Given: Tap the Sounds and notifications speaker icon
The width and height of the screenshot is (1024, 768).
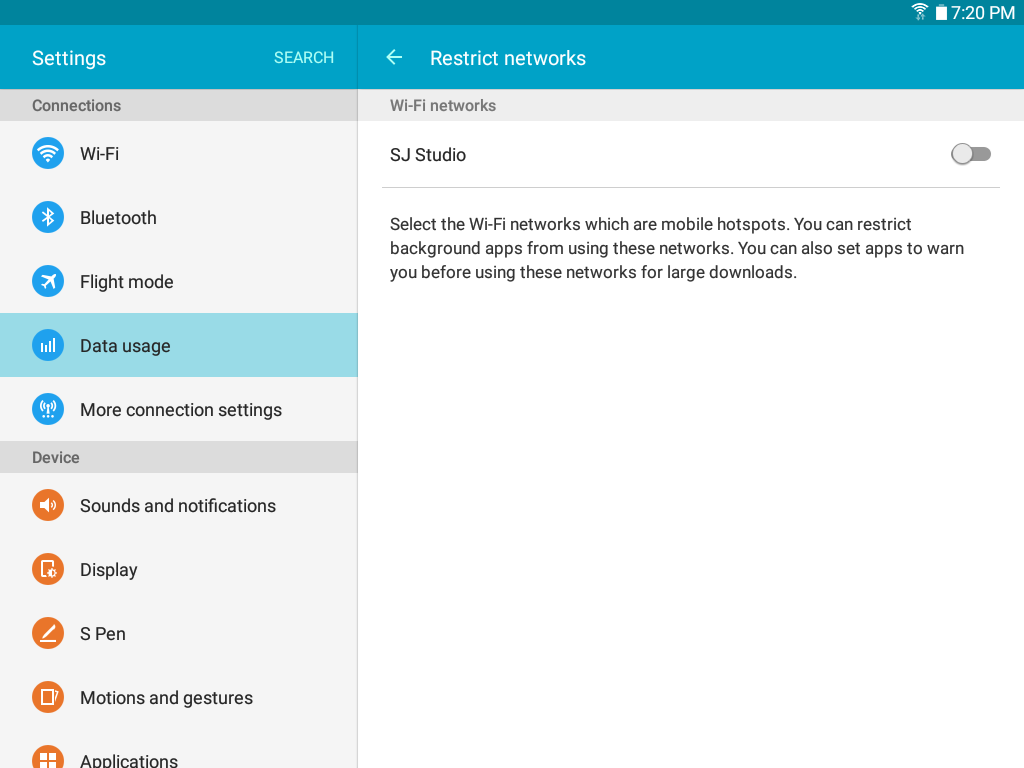Looking at the screenshot, I should pyautogui.click(x=48, y=505).
